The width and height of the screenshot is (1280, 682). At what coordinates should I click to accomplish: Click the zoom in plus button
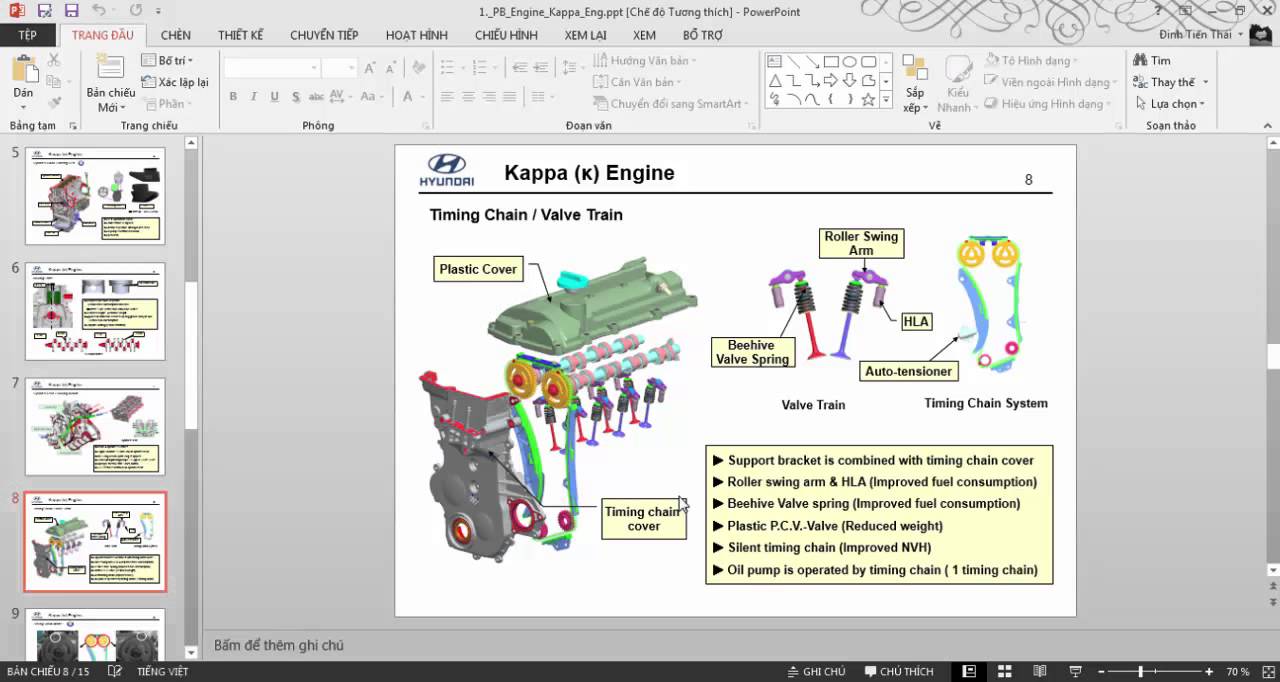1209,672
